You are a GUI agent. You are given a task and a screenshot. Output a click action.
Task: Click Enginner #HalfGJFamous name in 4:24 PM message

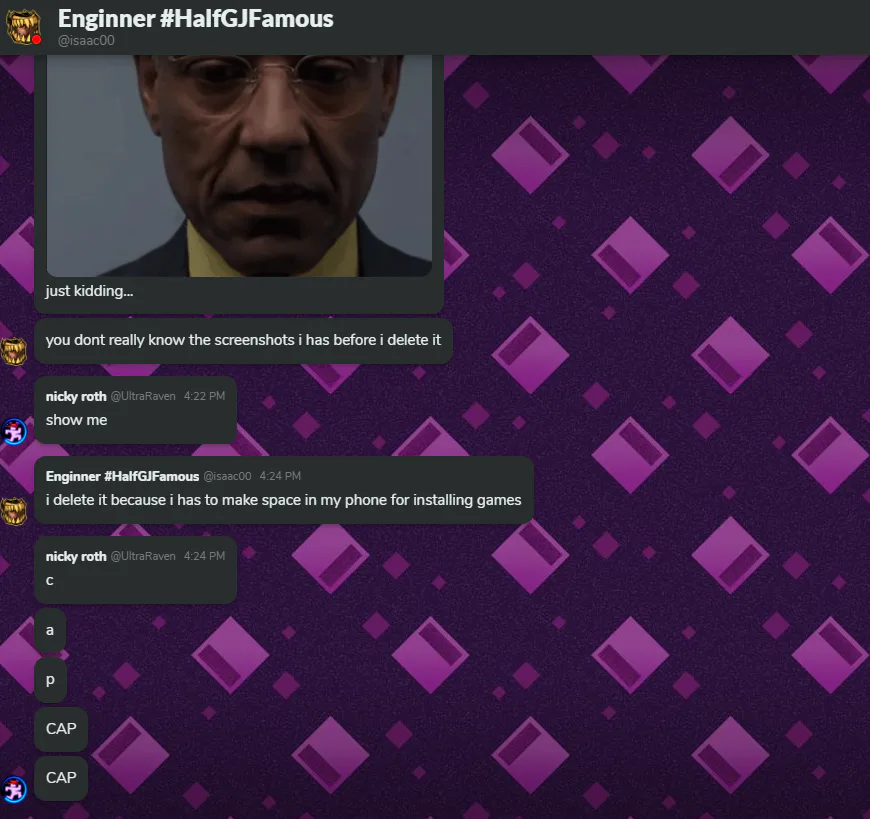(122, 476)
